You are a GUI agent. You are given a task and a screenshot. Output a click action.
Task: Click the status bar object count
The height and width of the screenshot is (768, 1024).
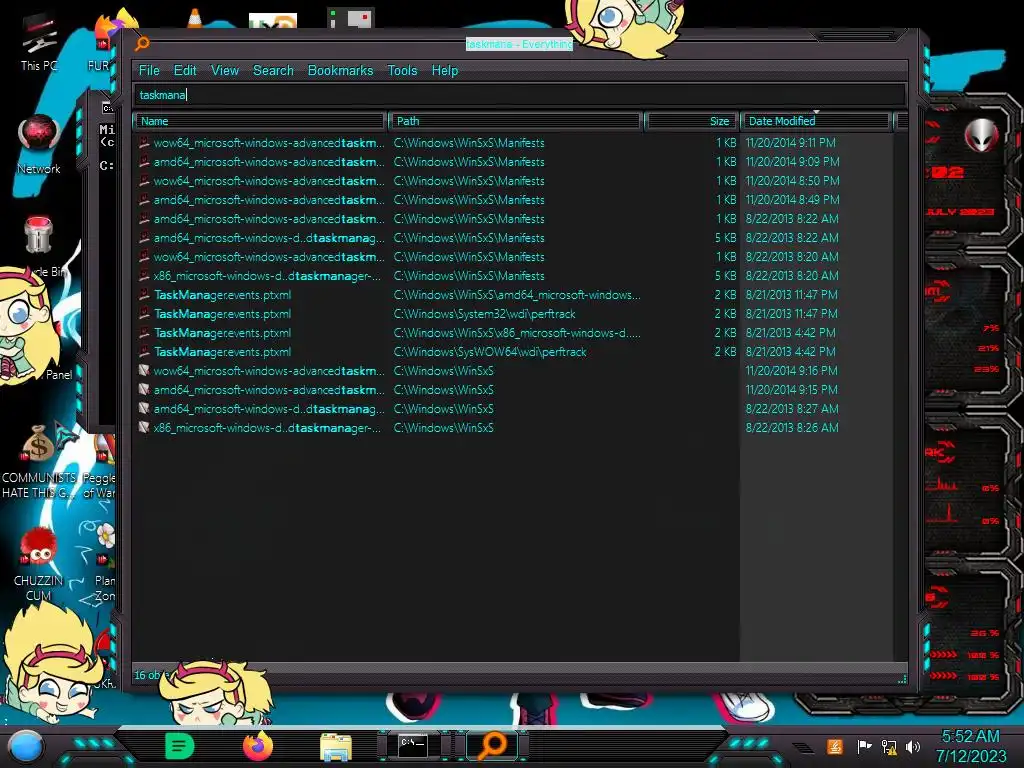(149, 675)
